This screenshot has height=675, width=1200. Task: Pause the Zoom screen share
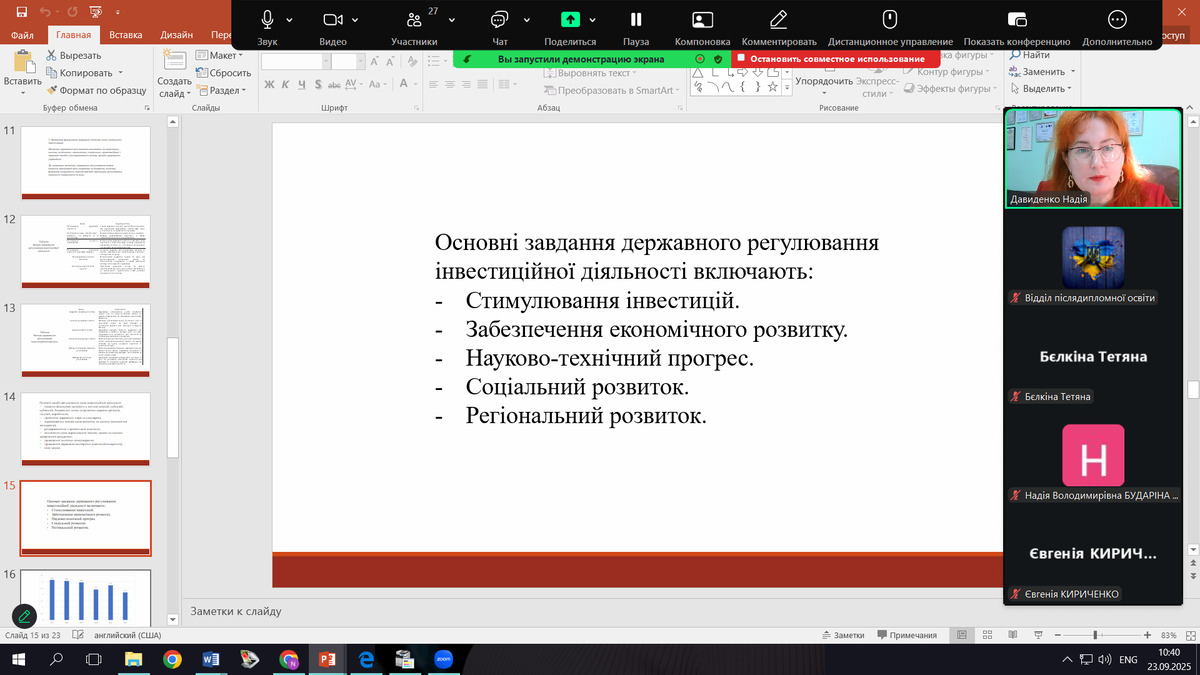(636, 19)
